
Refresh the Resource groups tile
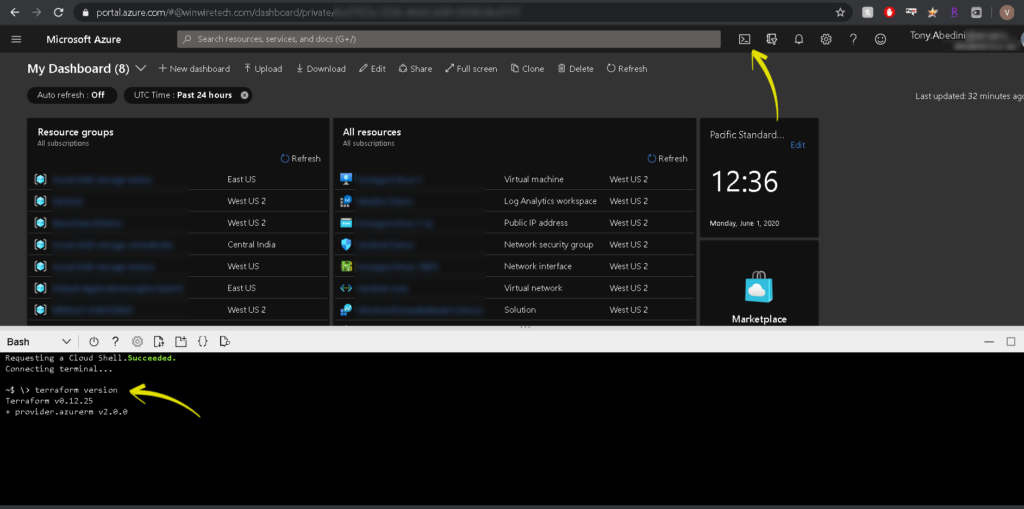coord(300,159)
